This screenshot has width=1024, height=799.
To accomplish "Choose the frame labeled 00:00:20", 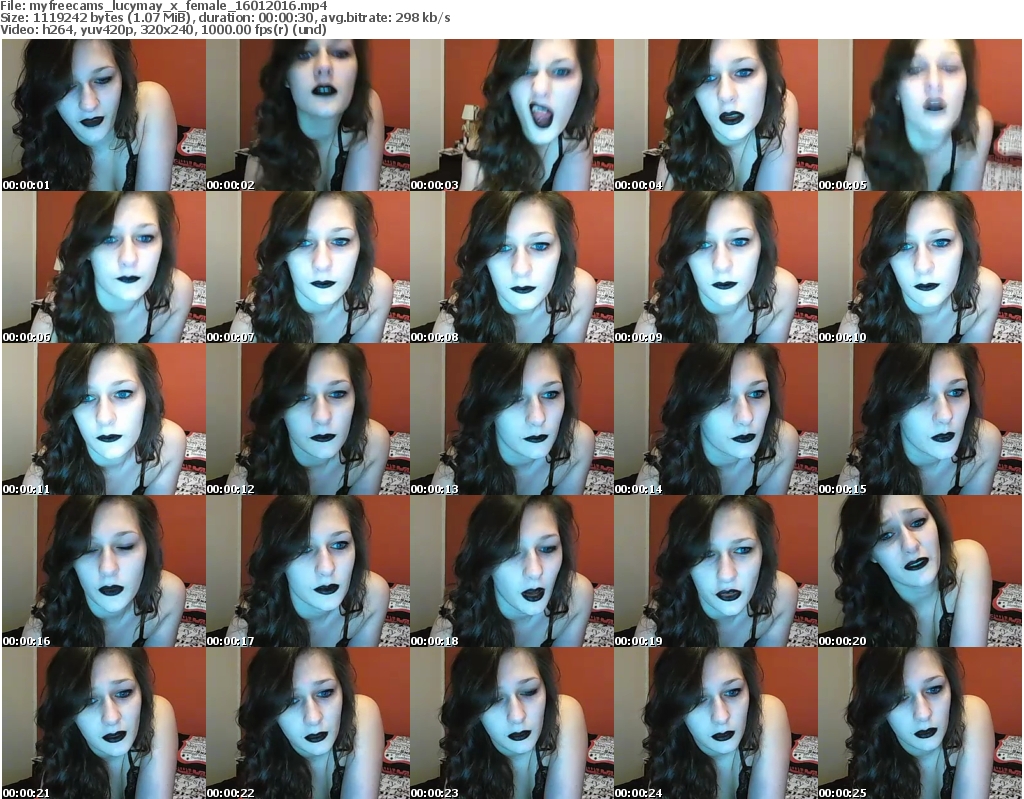I will [x=920, y=571].
